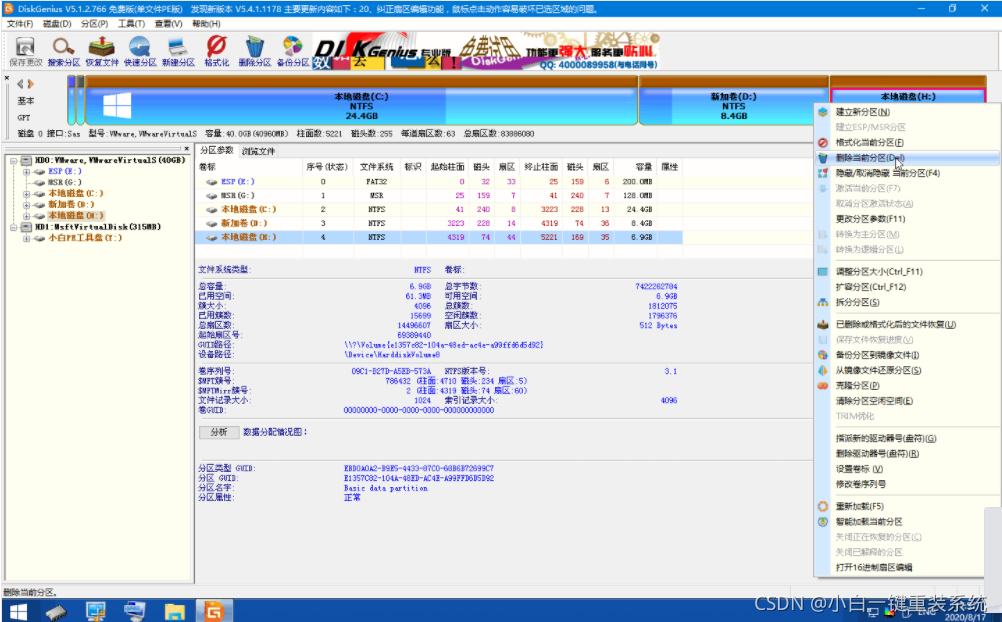Choose 更改分区参数(F11) in the context menu
The height and width of the screenshot is (622, 1002).
click(870, 219)
